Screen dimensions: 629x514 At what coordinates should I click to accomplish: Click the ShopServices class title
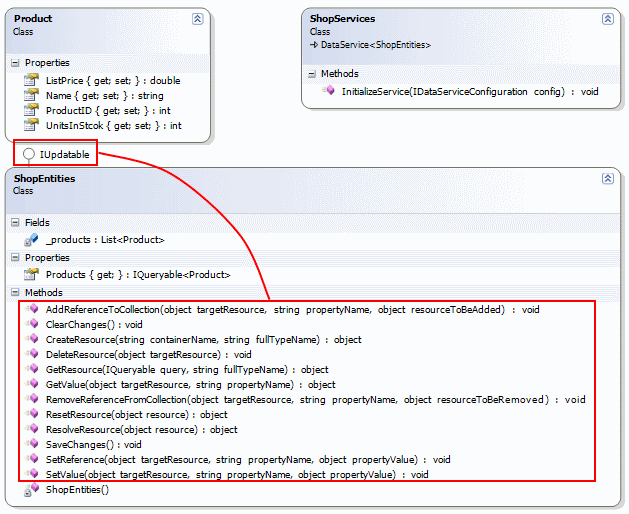(x=343, y=19)
